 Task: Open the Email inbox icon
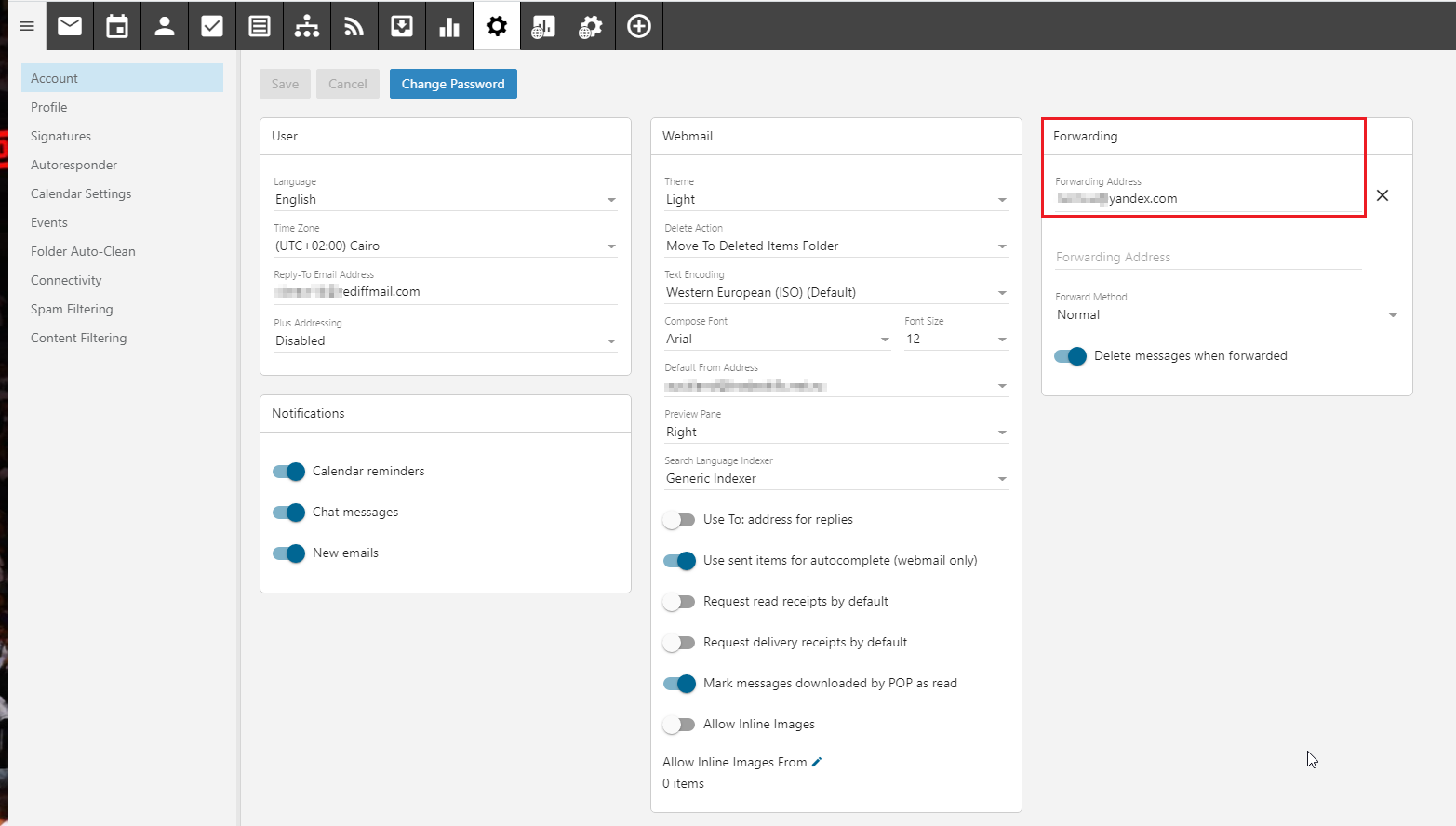(70, 26)
